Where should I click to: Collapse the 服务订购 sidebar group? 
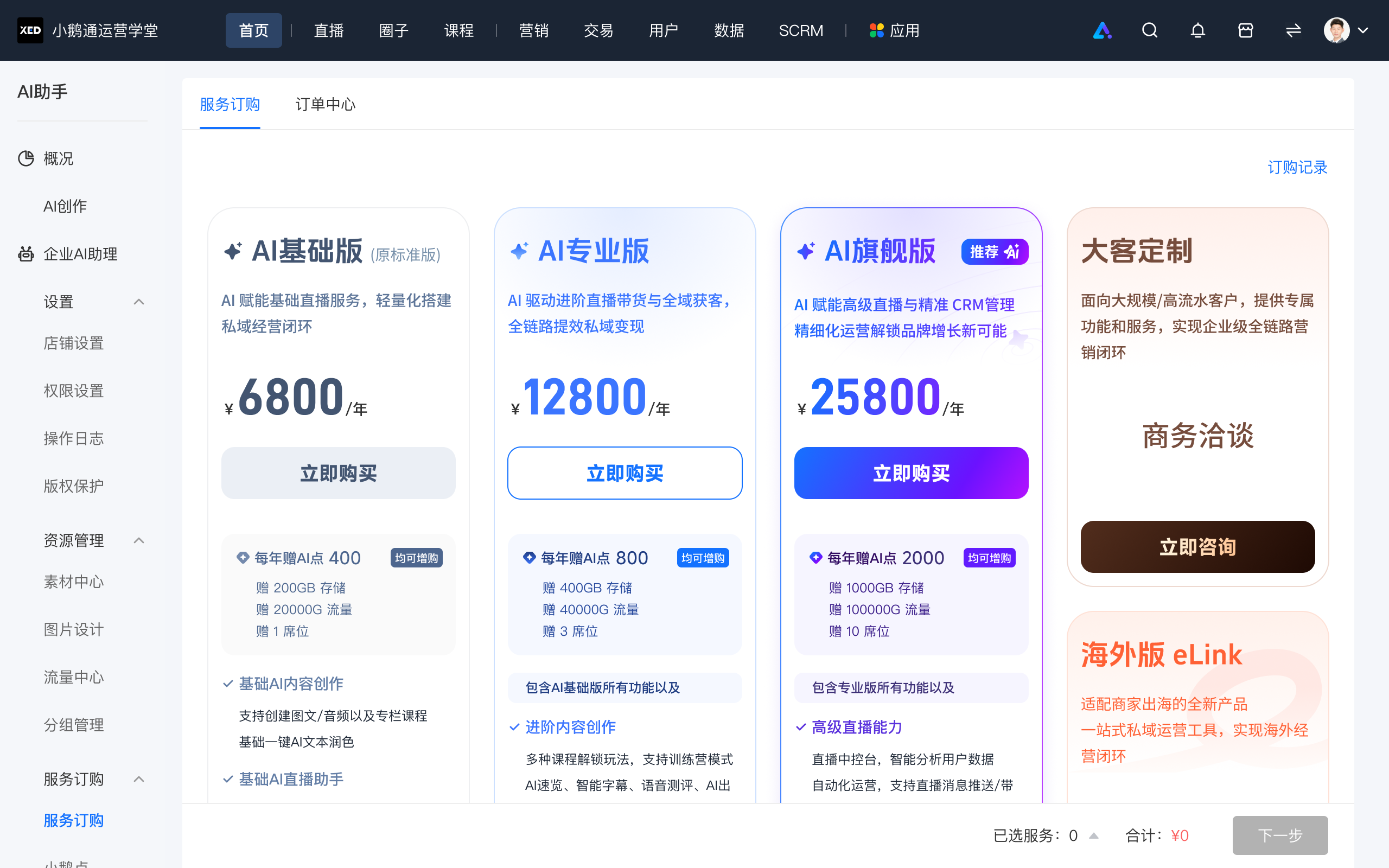pyautogui.click(x=139, y=779)
